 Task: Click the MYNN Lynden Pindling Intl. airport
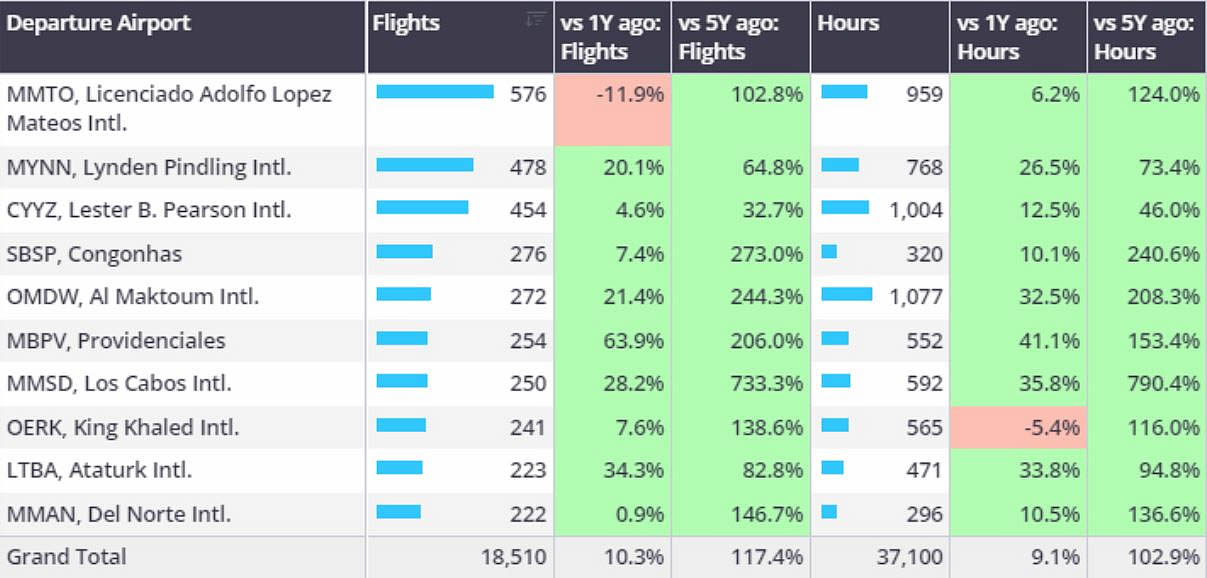click(x=149, y=167)
